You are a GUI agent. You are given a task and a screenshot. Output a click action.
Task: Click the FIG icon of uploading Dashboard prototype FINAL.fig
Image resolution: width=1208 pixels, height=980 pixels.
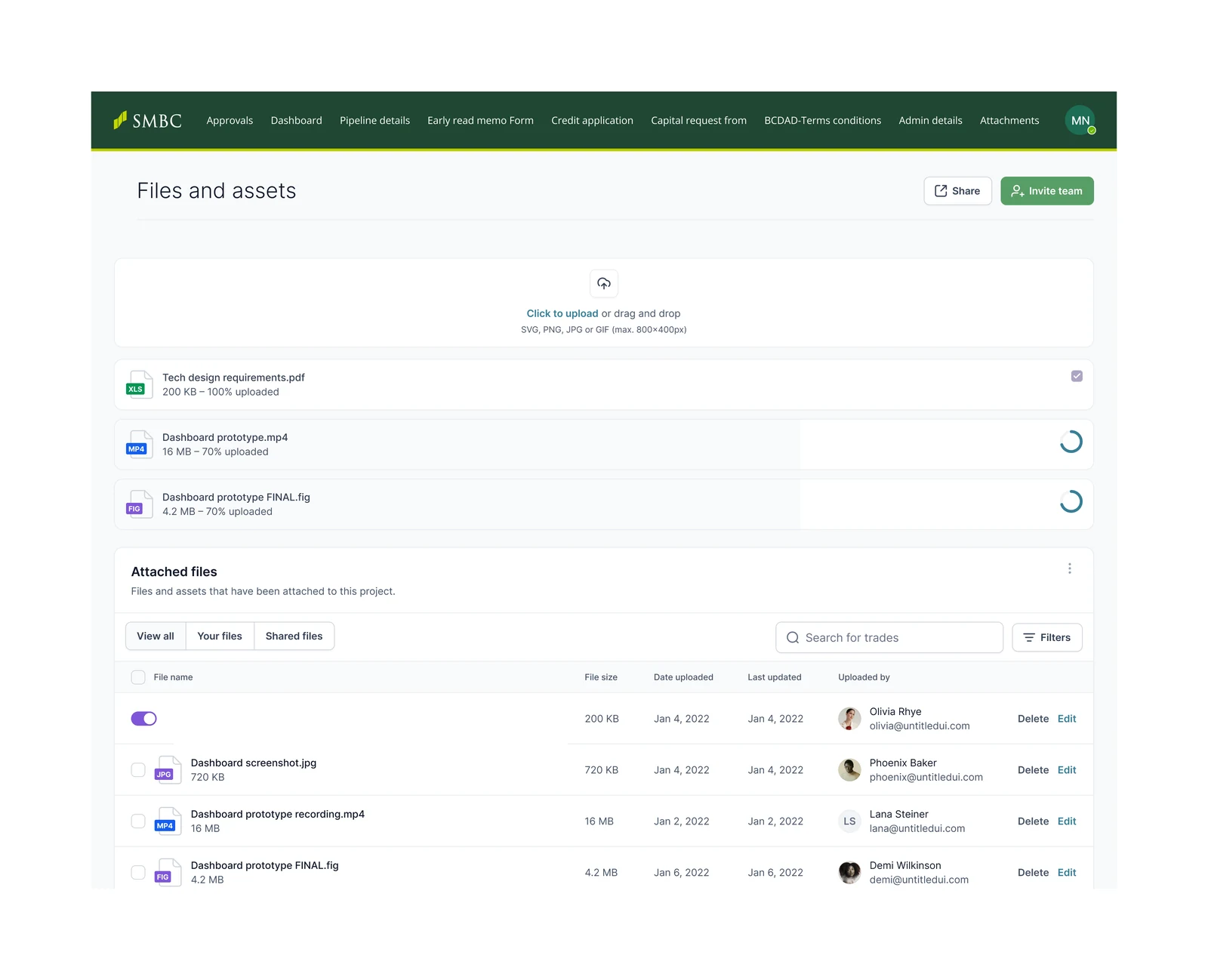(x=139, y=504)
